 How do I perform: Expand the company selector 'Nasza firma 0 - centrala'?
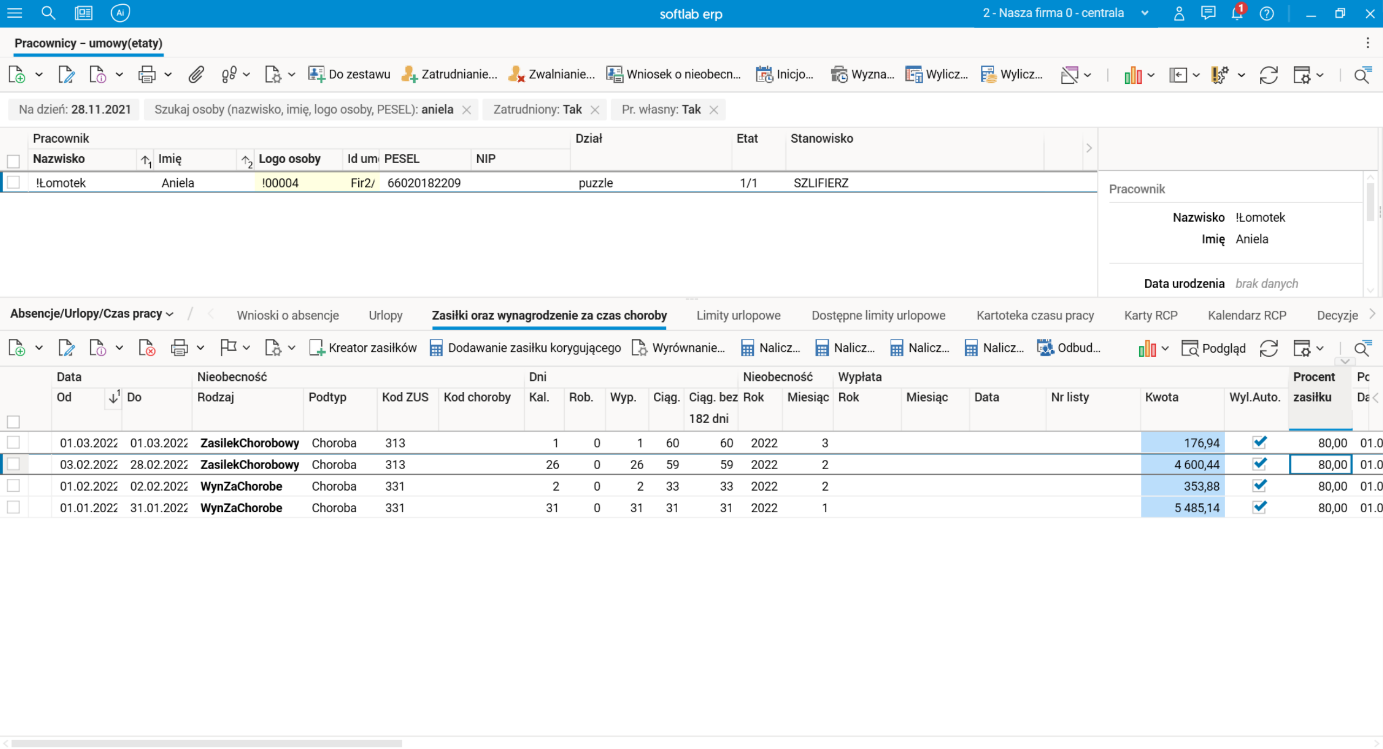coord(1145,14)
